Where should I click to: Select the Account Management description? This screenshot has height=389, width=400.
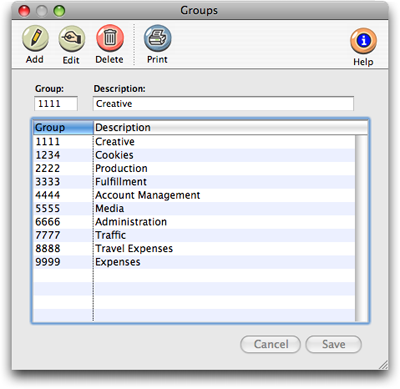click(x=148, y=195)
